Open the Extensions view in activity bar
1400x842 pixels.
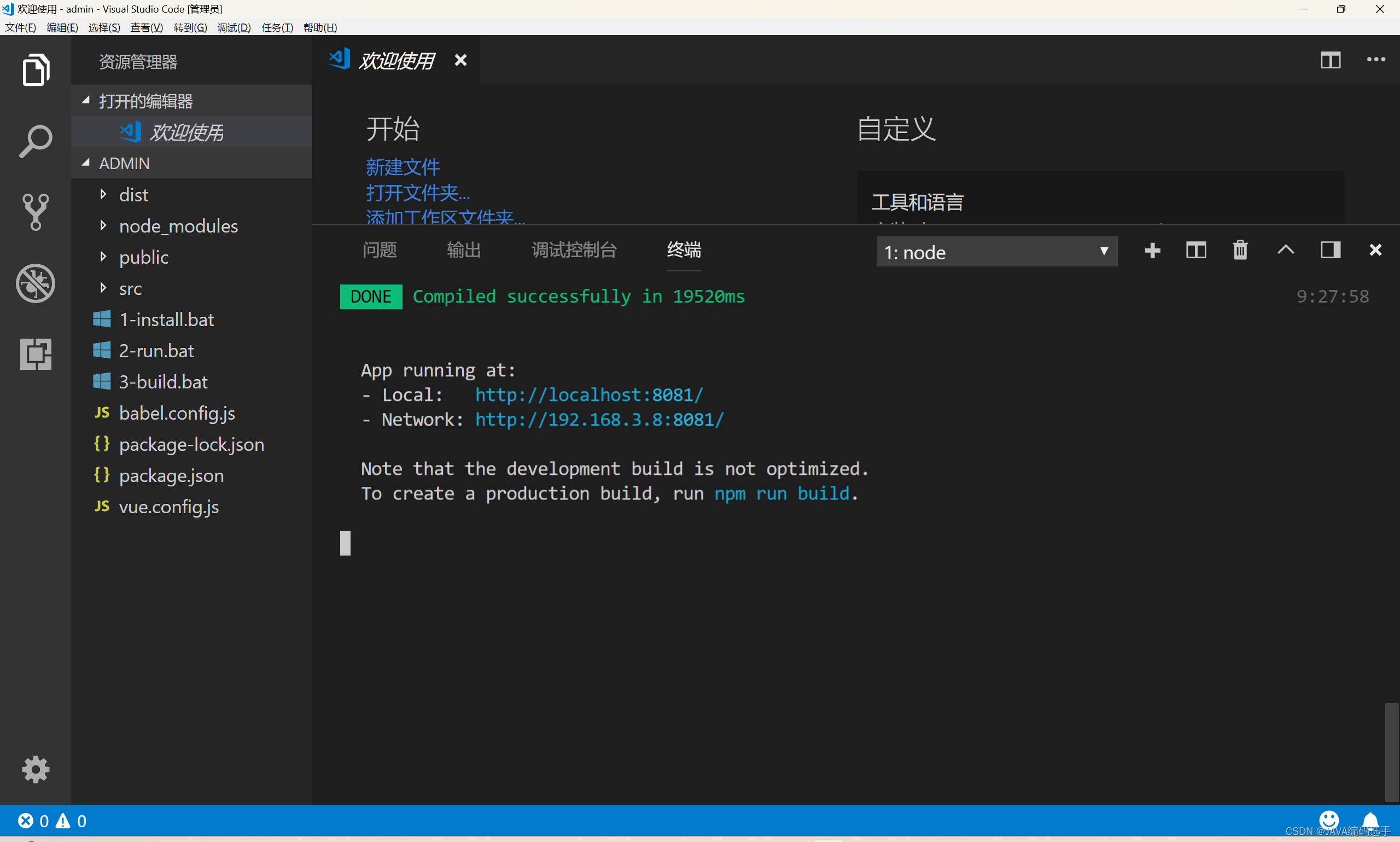point(36,354)
